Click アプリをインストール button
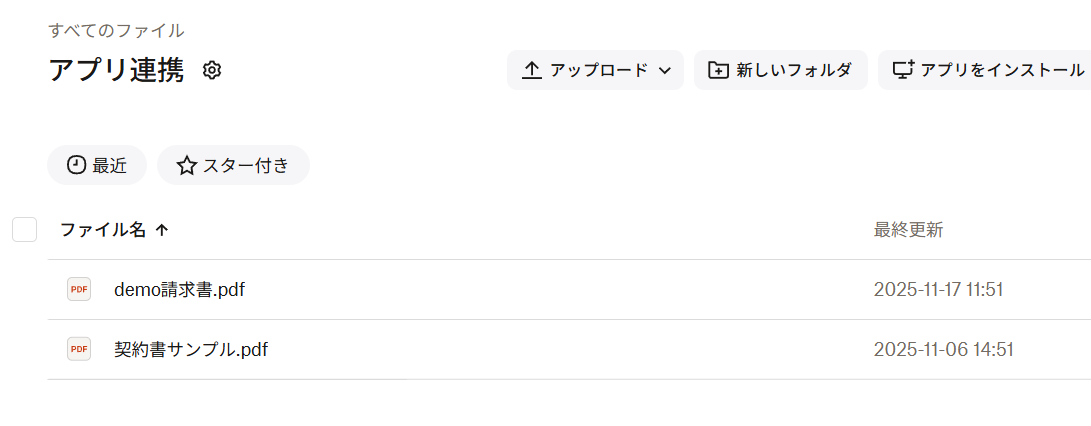Viewport: 1091px width, 426px height. coord(985,70)
